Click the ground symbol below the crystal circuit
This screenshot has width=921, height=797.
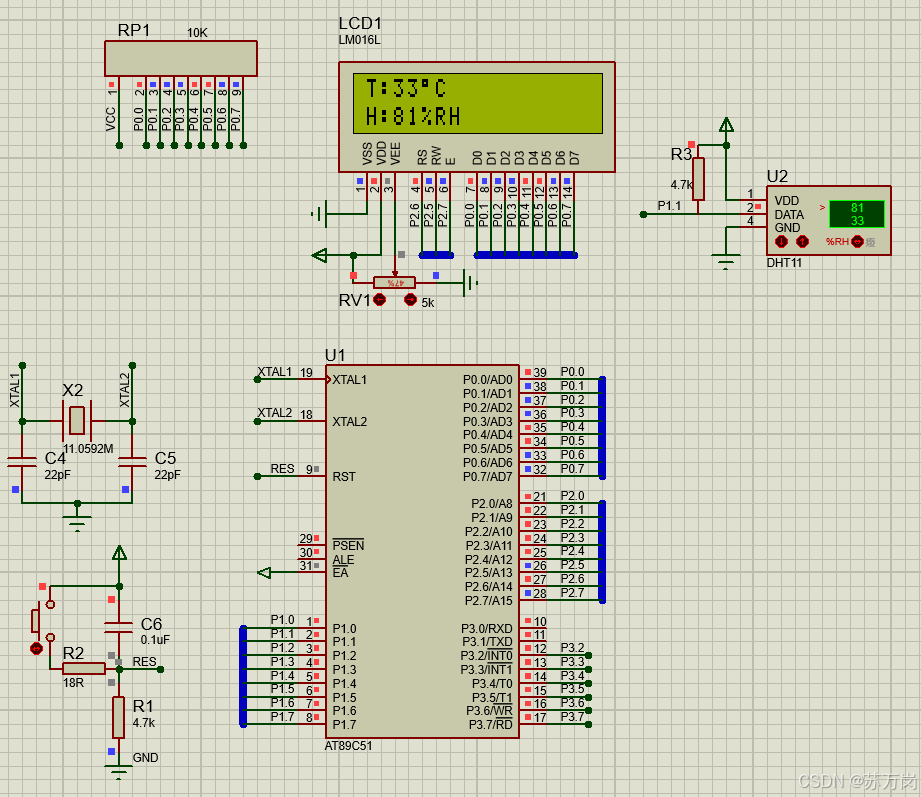point(77,522)
